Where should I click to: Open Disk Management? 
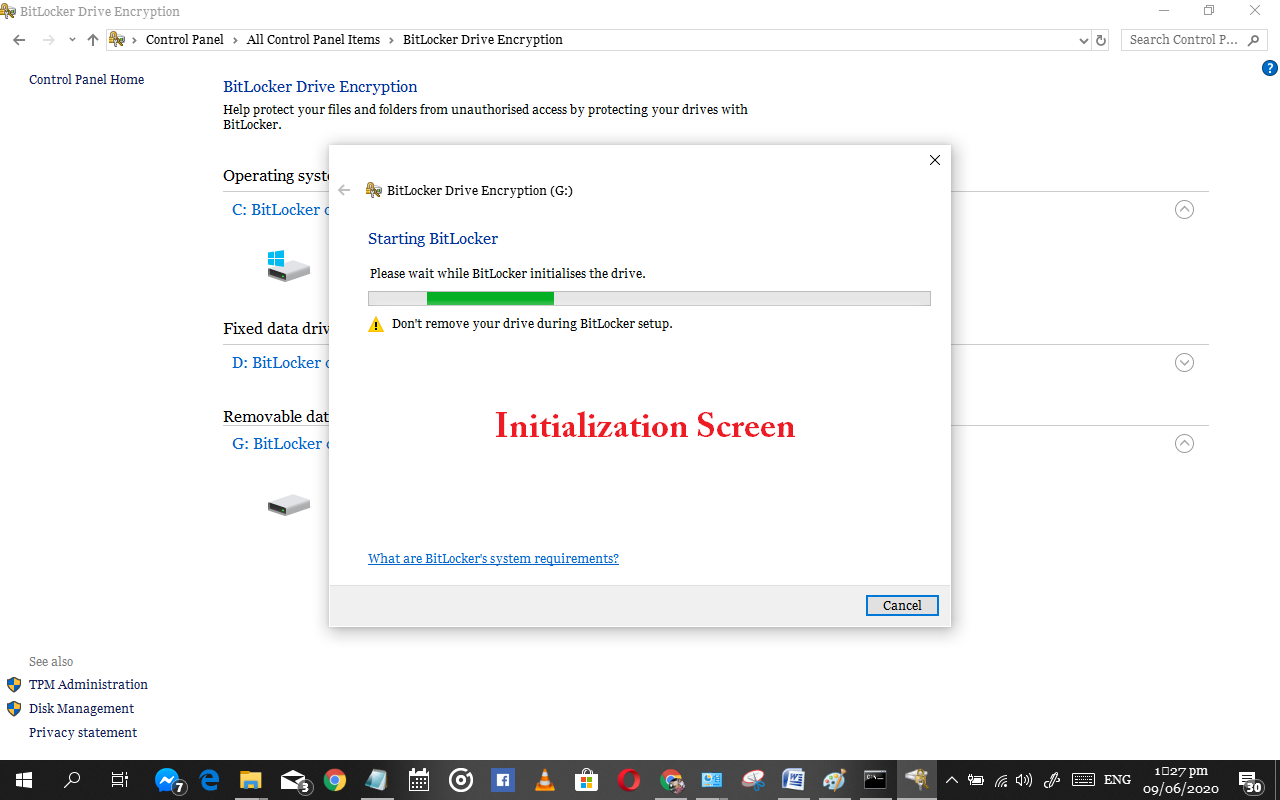point(81,708)
